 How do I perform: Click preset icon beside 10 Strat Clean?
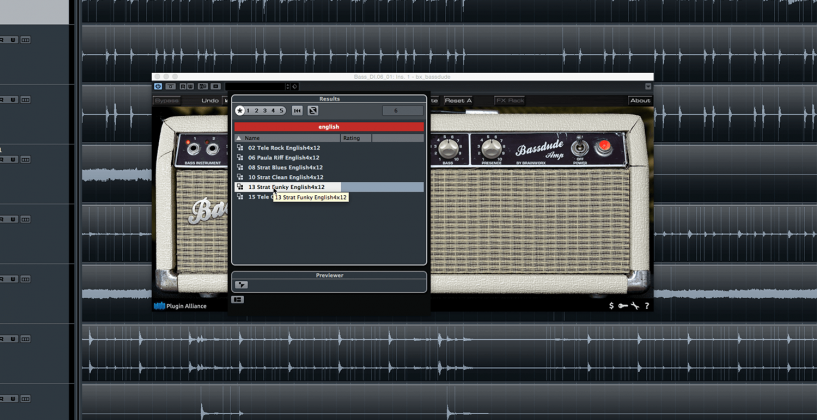240,177
